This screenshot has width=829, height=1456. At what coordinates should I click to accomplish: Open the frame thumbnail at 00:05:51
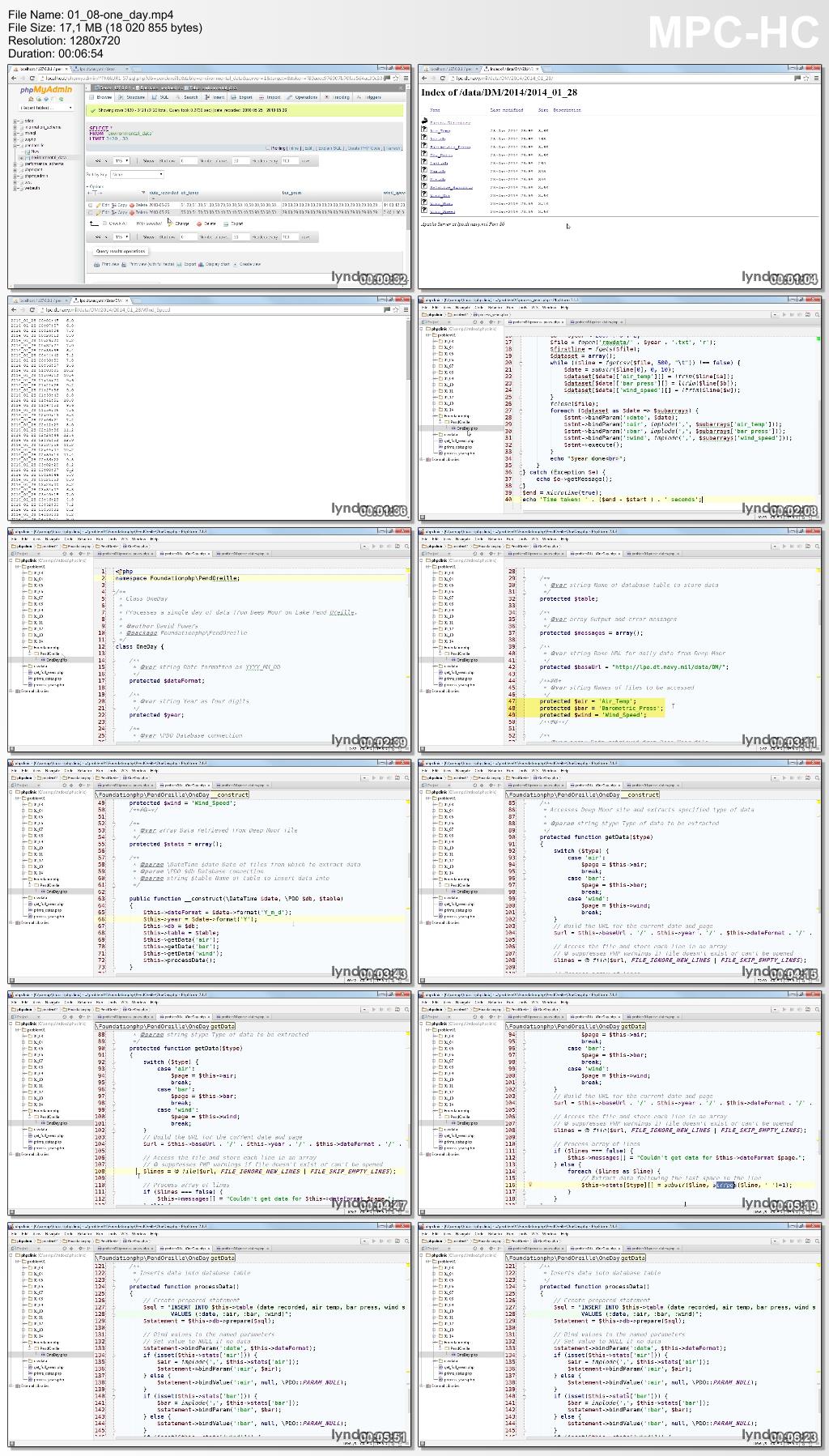click(x=210, y=1335)
